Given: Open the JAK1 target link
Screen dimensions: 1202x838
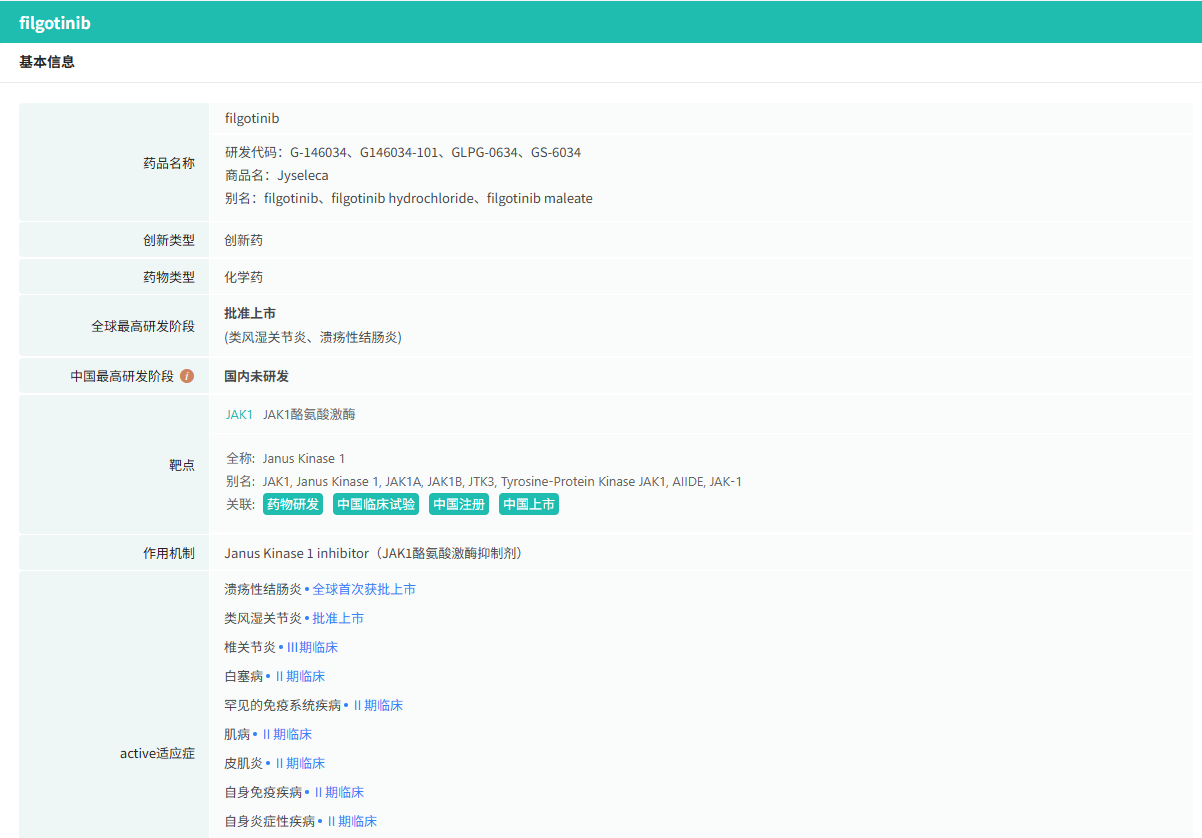Looking at the screenshot, I should click(x=239, y=414).
